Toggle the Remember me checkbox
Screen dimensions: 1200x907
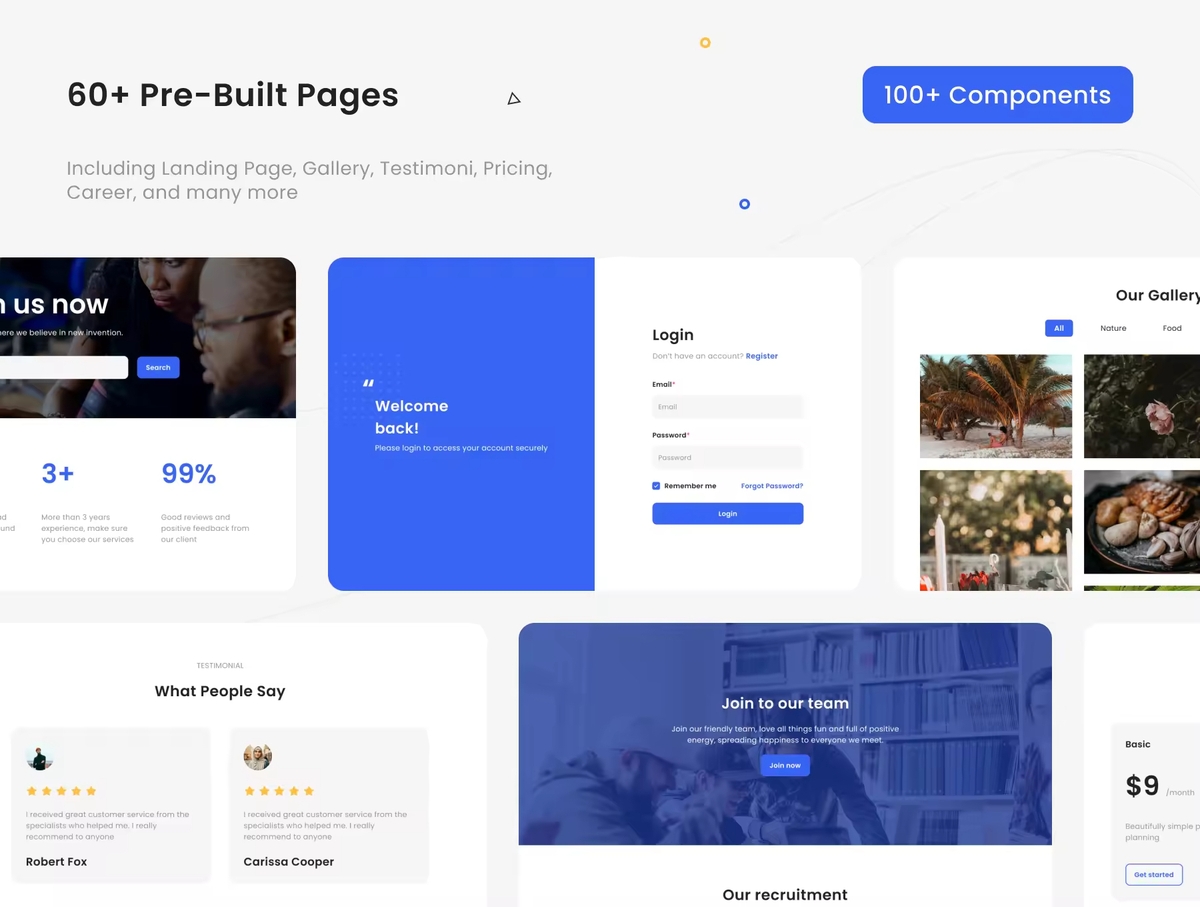(x=656, y=486)
